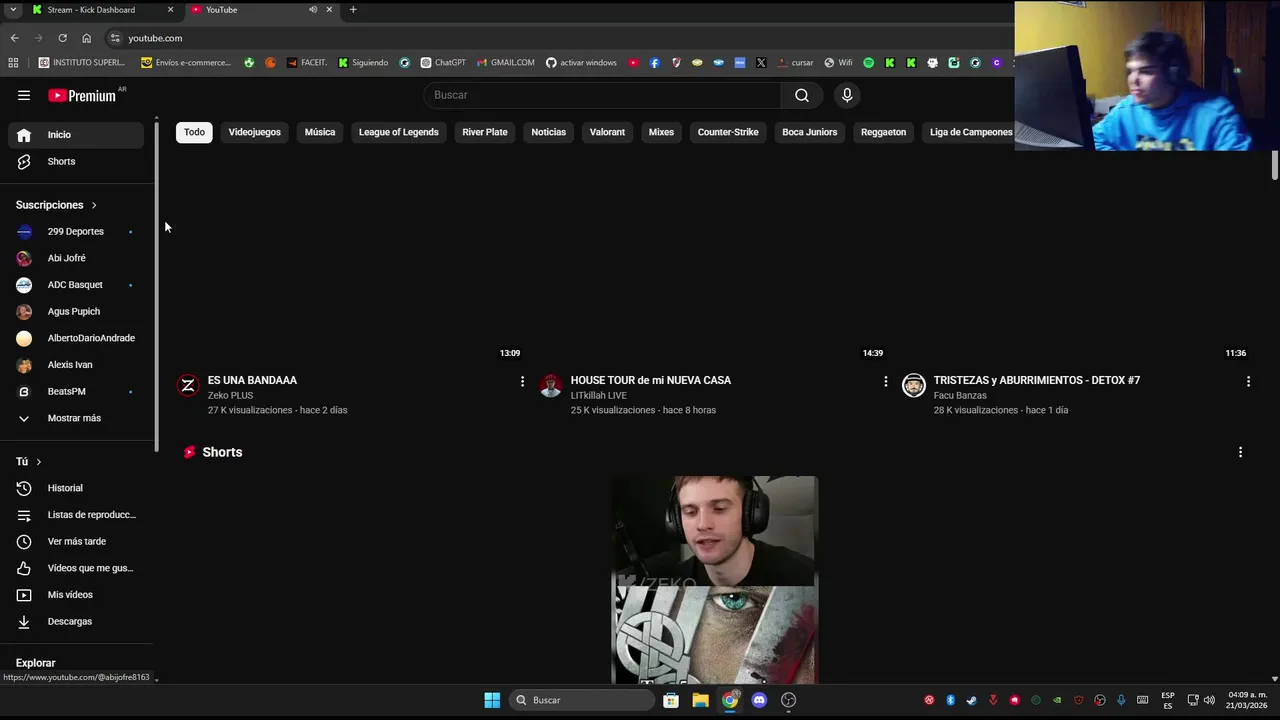1280x720 pixels.
Task: Open Mis videos in the sidebar
Action: [x=76, y=595]
